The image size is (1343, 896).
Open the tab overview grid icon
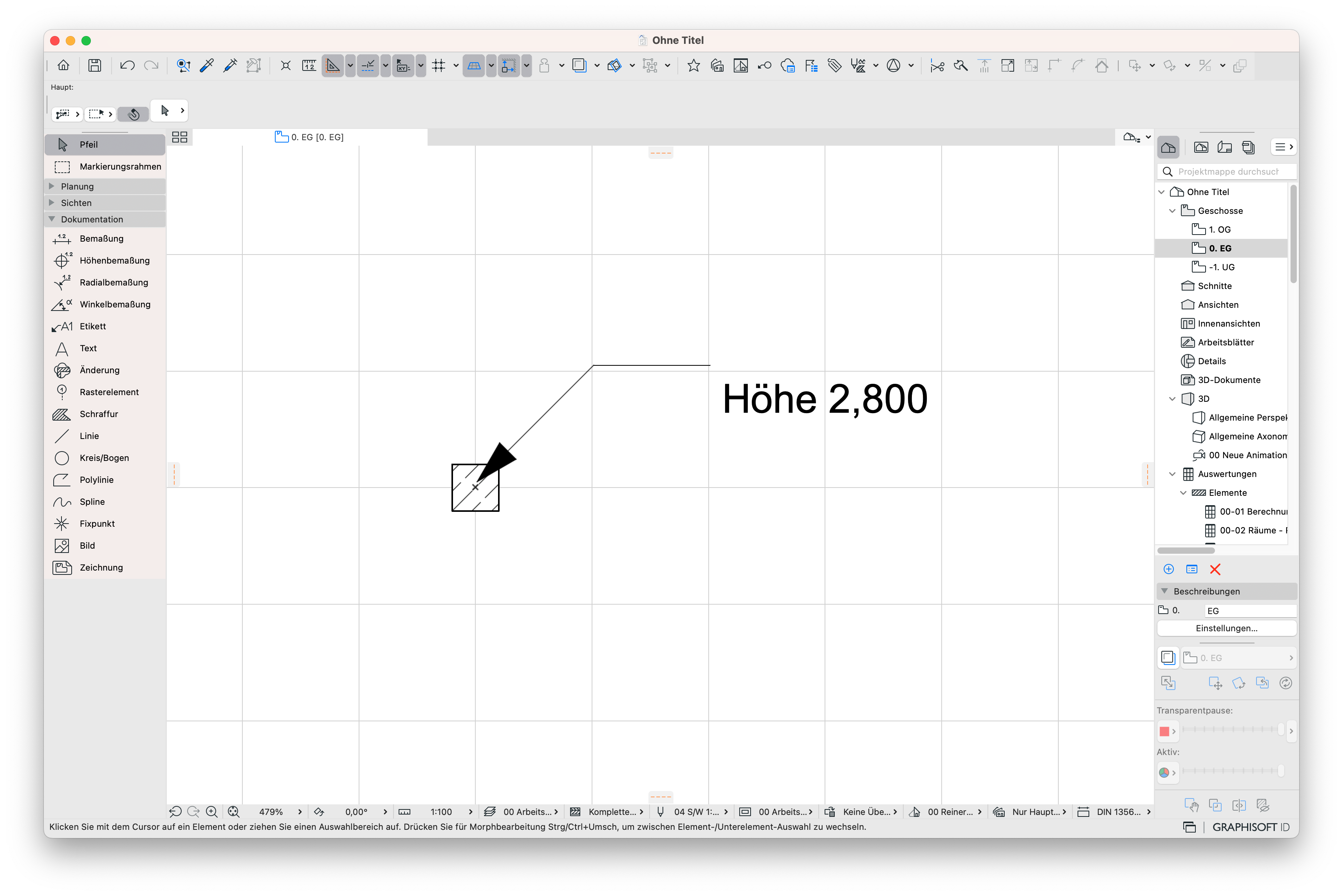click(x=180, y=137)
